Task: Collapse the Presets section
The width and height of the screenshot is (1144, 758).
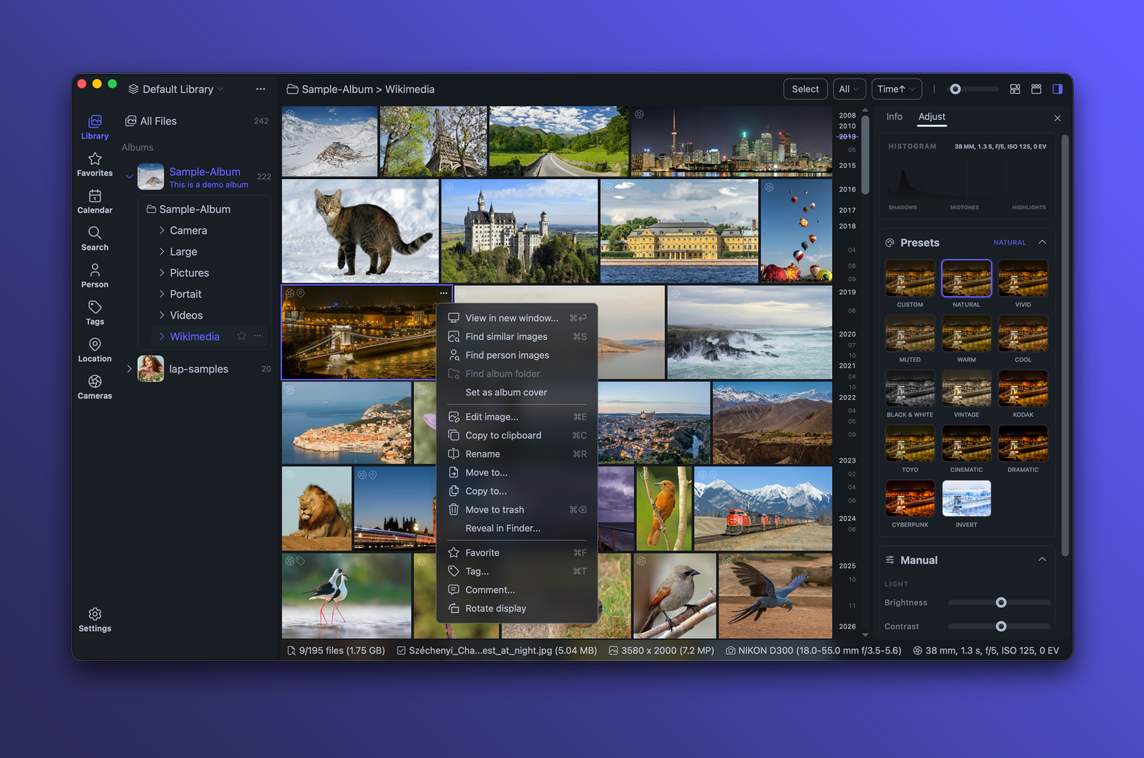Action: [x=1042, y=242]
